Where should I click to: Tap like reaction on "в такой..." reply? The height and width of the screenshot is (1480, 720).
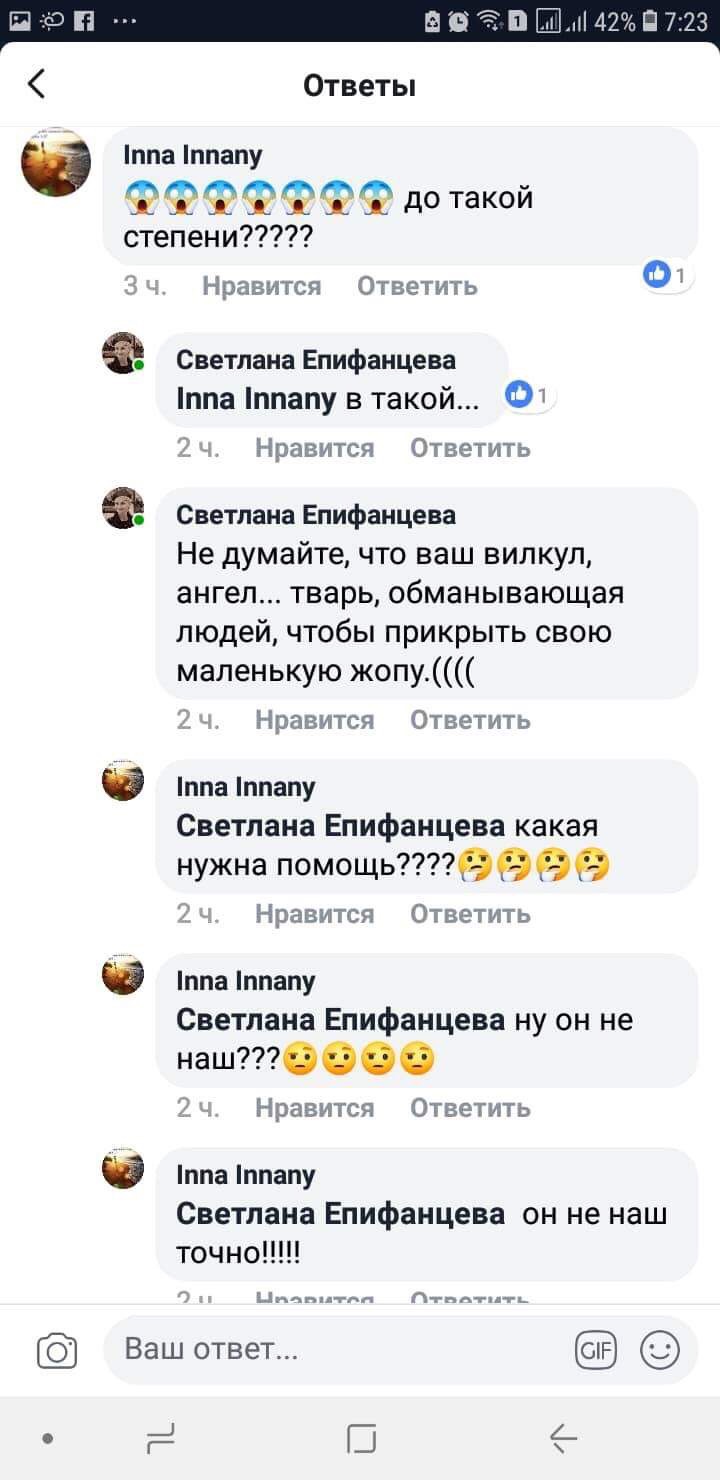[x=527, y=396]
